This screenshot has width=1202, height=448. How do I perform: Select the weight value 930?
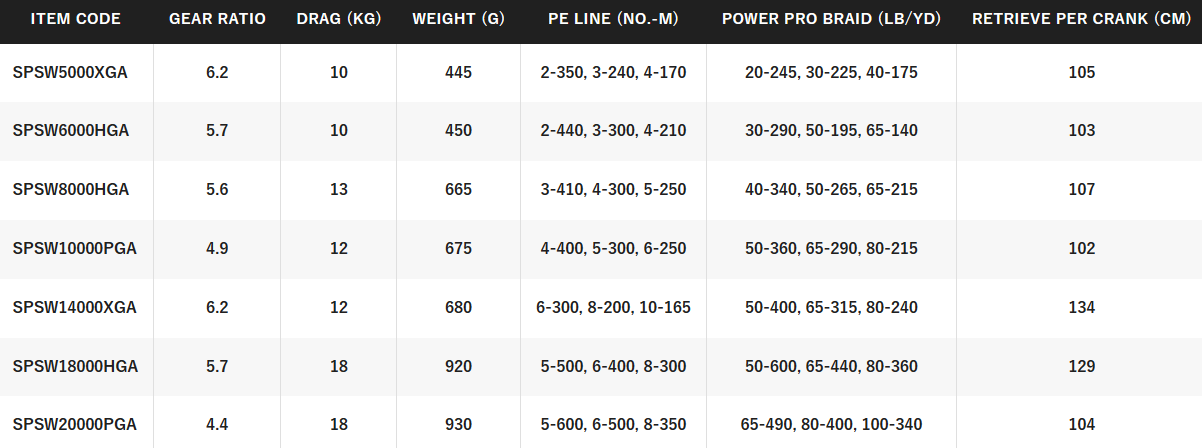tap(458, 425)
